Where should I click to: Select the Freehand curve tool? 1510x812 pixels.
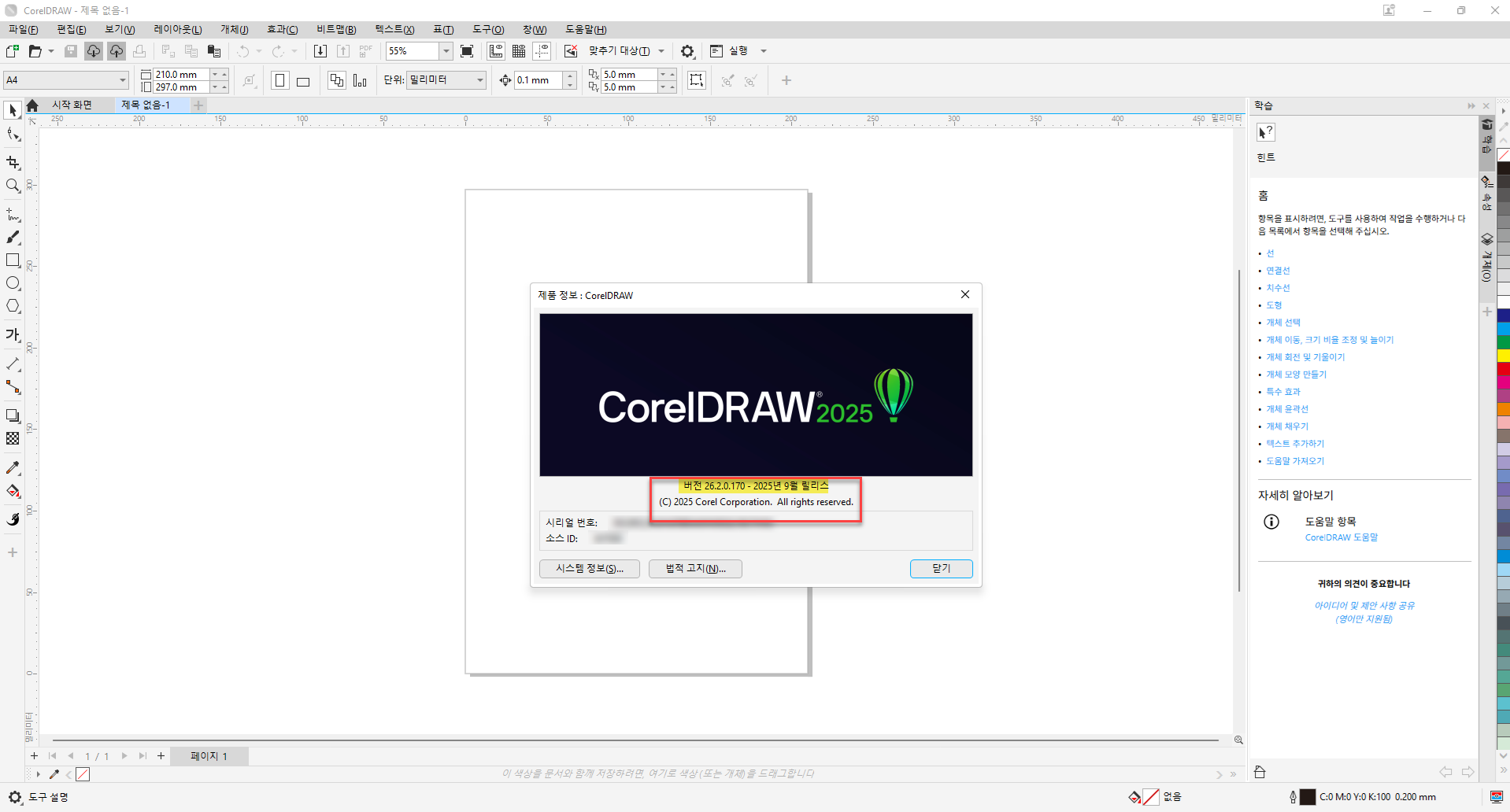(13, 214)
